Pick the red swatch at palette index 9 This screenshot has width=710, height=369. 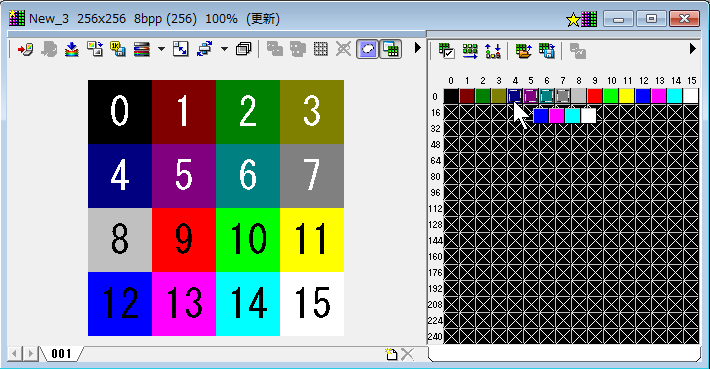pos(595,96)
